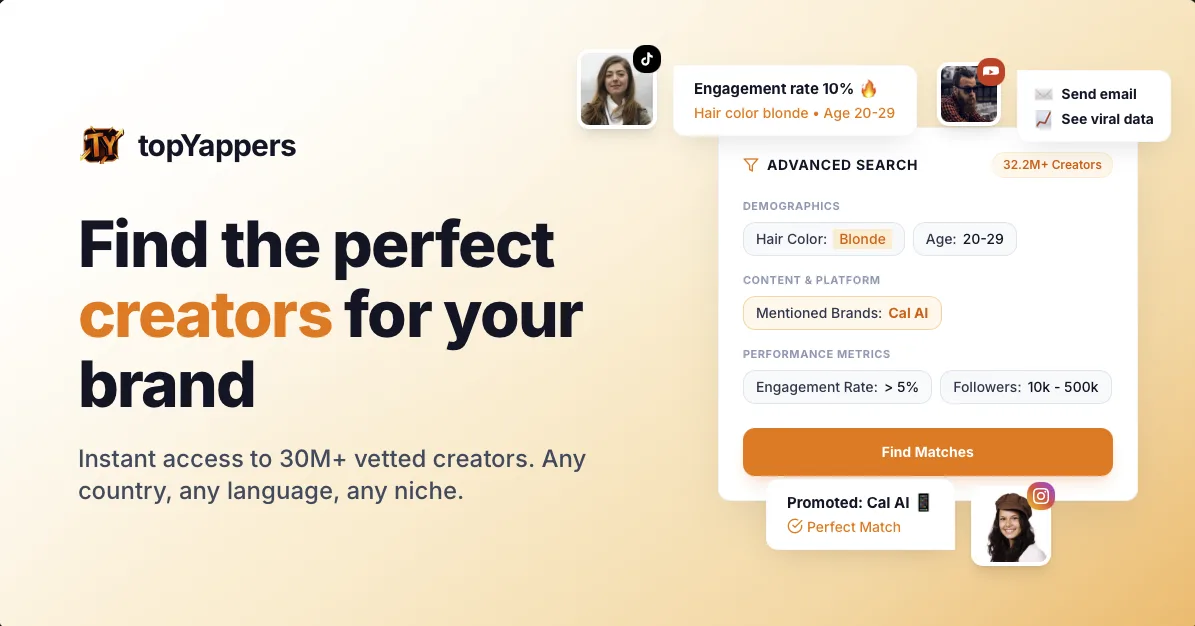The image size is (1195, 626).
Task: Click the envelope icon beside Send email
Action: click(x=1043, y=94)
